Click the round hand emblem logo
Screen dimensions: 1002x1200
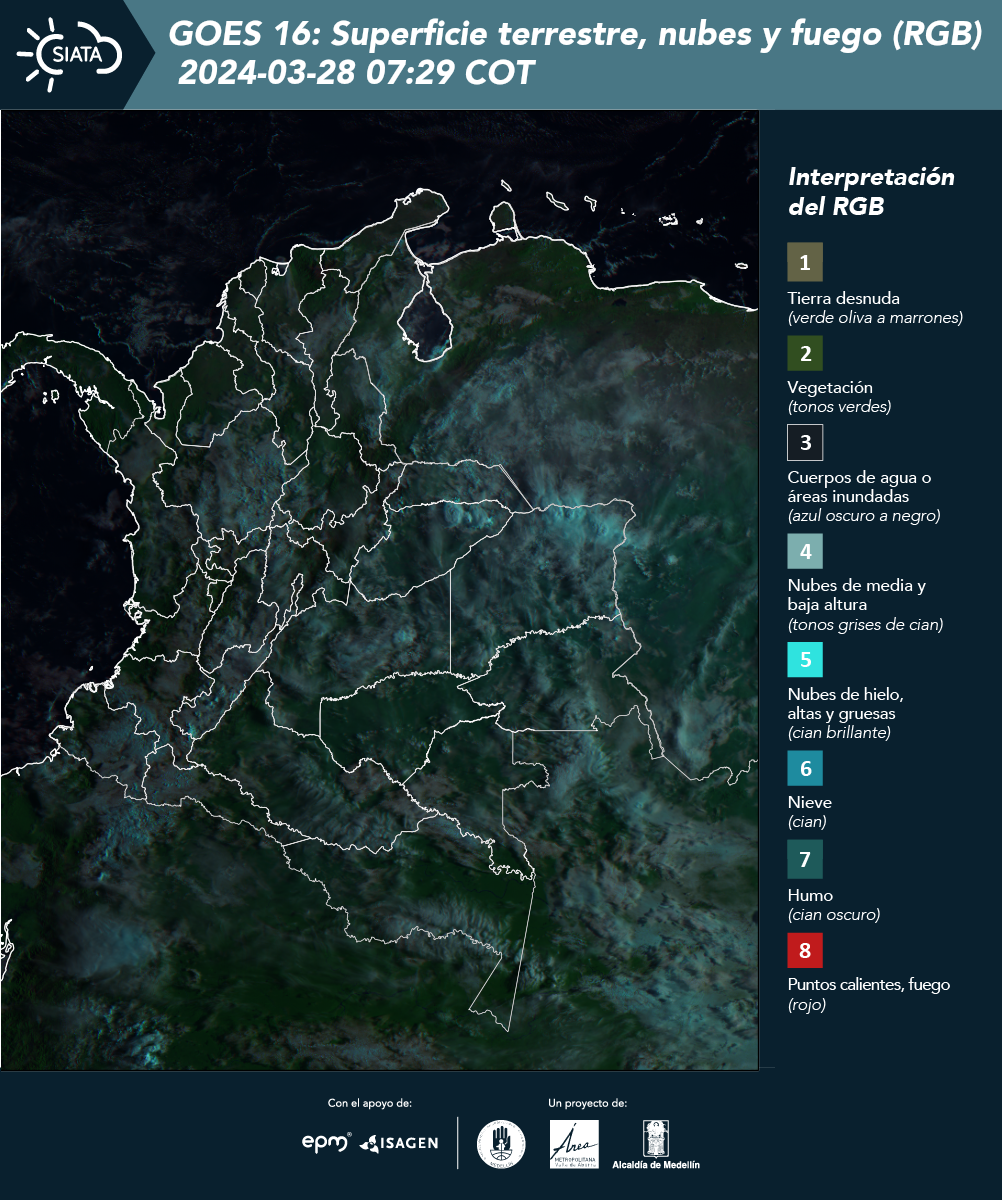coord(501,1144)
